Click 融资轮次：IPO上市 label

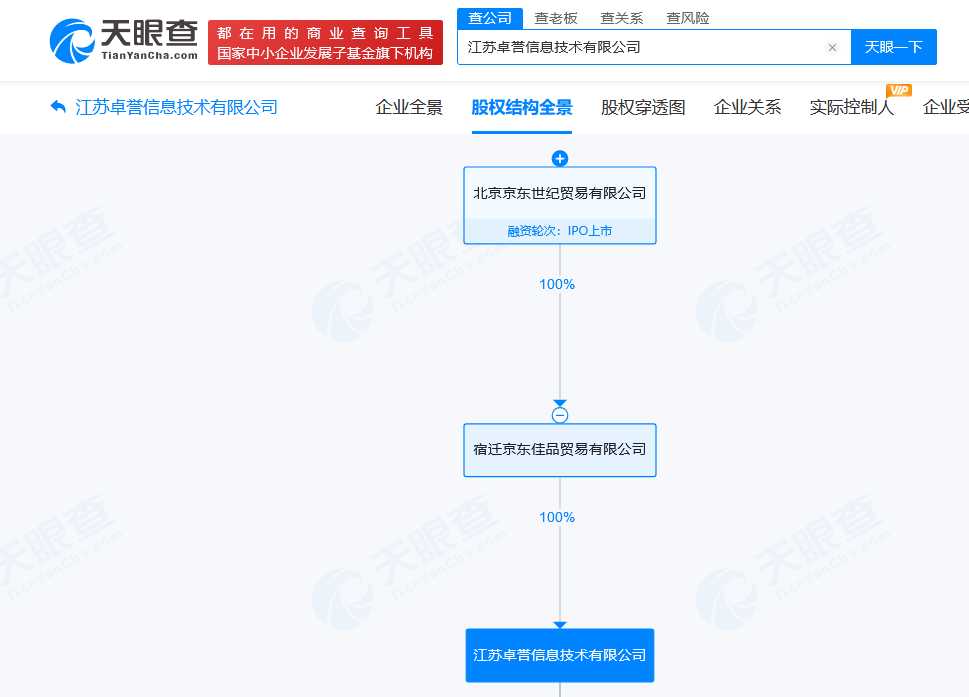tap(560, 230)
